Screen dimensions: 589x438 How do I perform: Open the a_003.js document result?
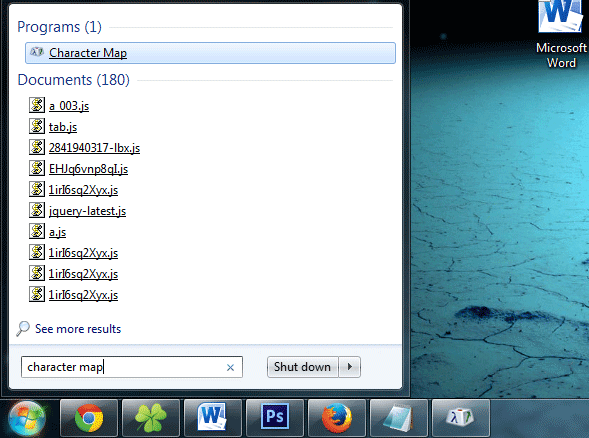[69, 106]
